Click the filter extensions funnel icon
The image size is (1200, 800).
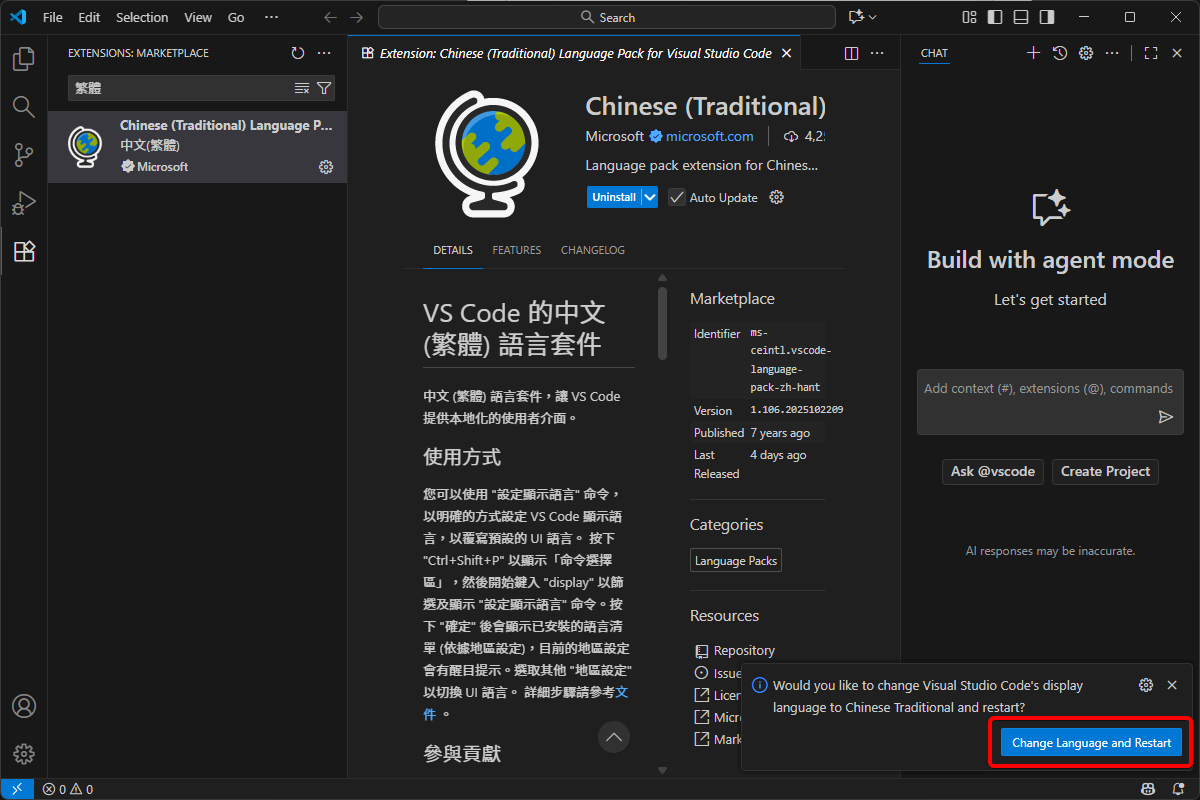pyautogui.click(x=324, y=88)
